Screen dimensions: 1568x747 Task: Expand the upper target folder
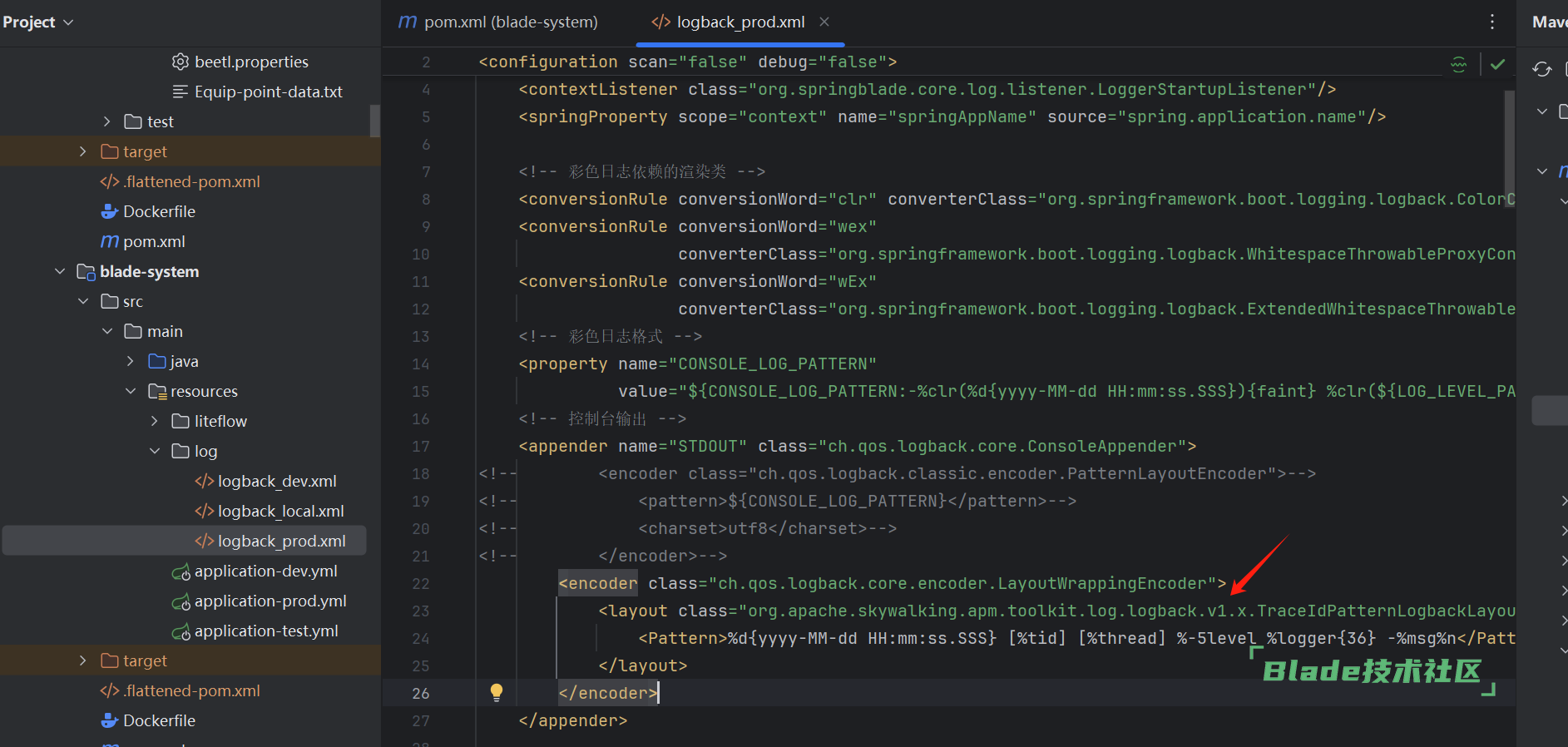(x=82, y=151)
